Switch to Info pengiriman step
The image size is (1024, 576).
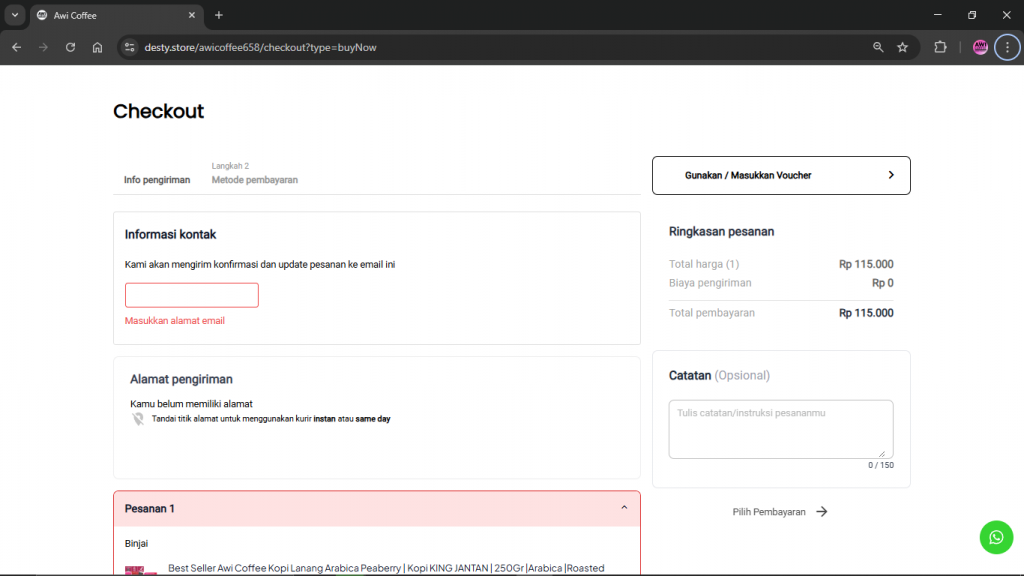157,180
